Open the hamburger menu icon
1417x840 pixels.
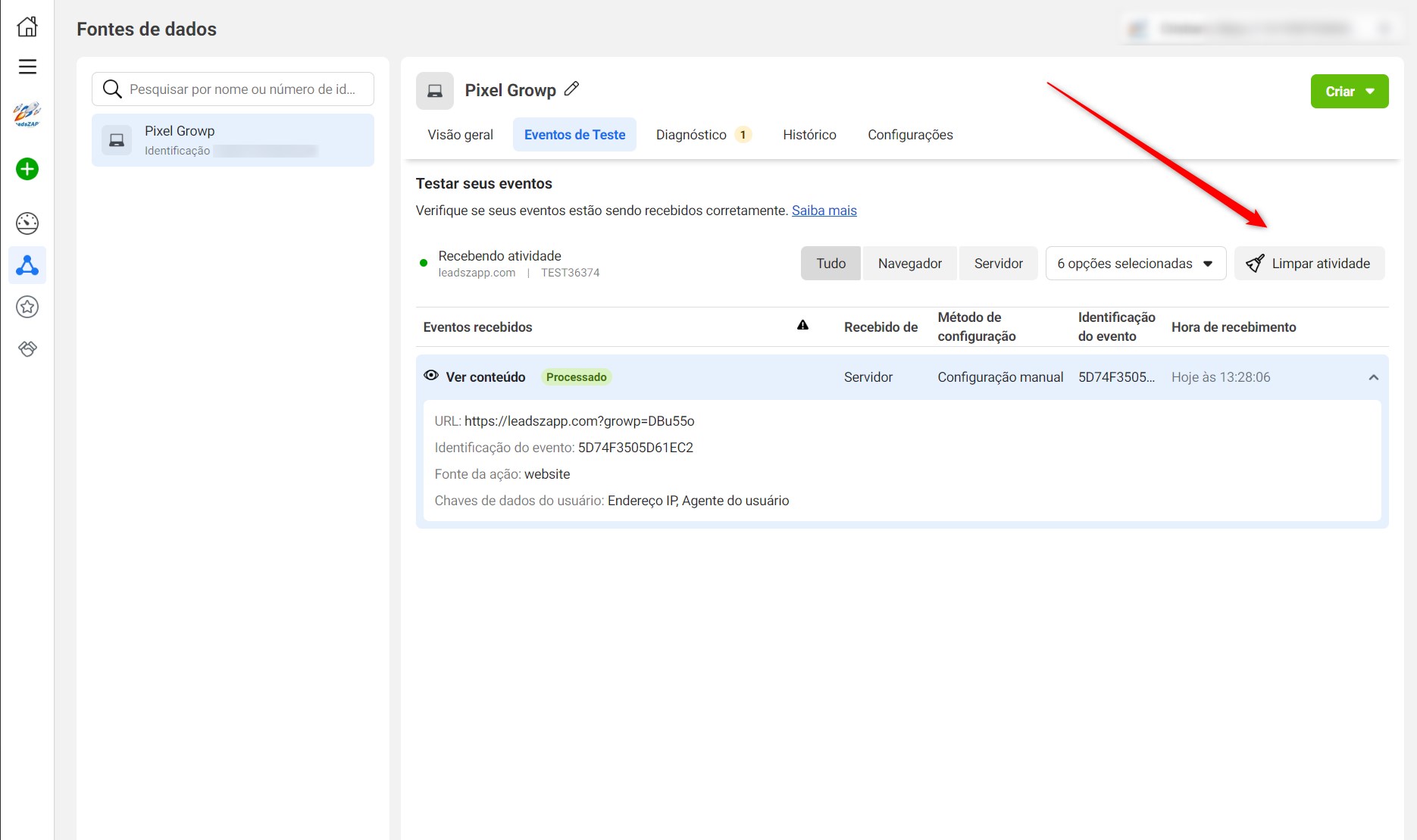click(x=27, y=67)
